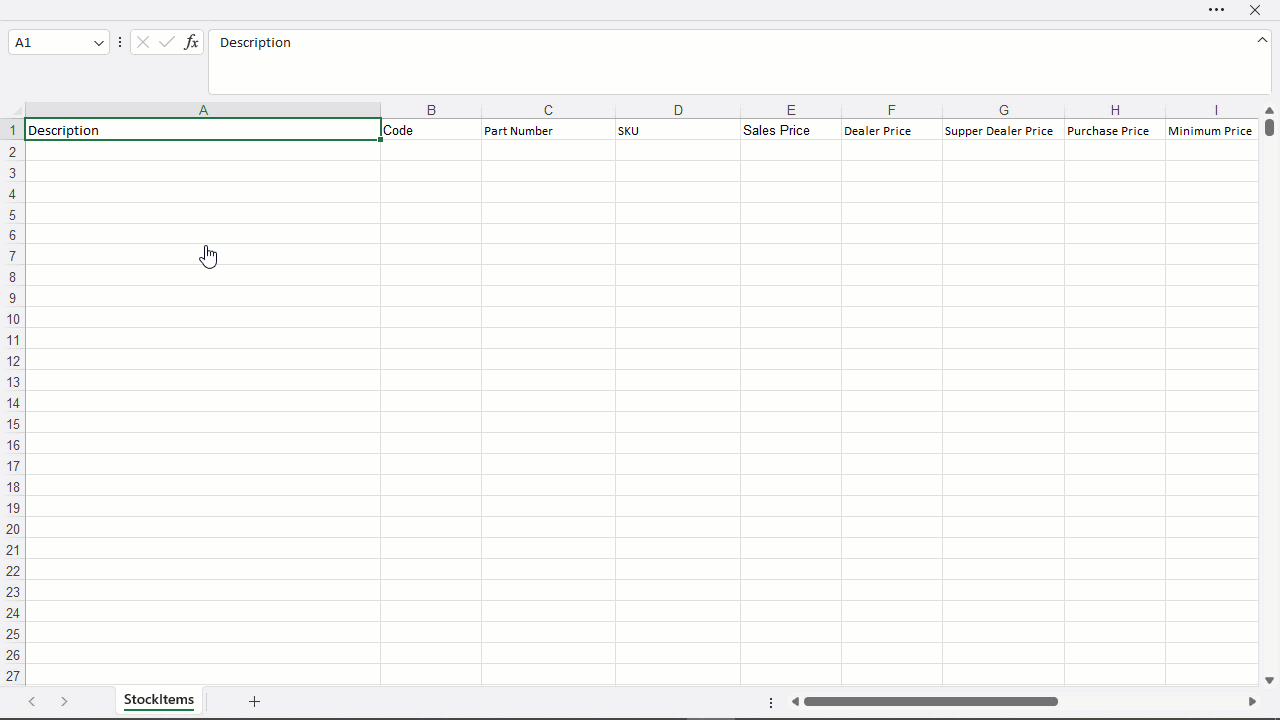Click the select-all corner button
The height and width of the screenshot is (720, 1280).
click(x=12, y=110)
